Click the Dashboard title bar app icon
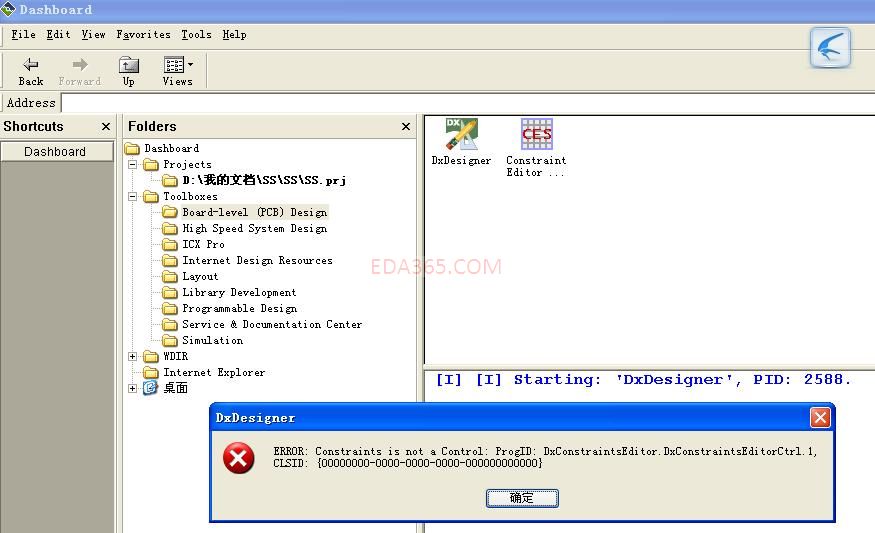Screen dimensions: 875x533 point(8,9)
